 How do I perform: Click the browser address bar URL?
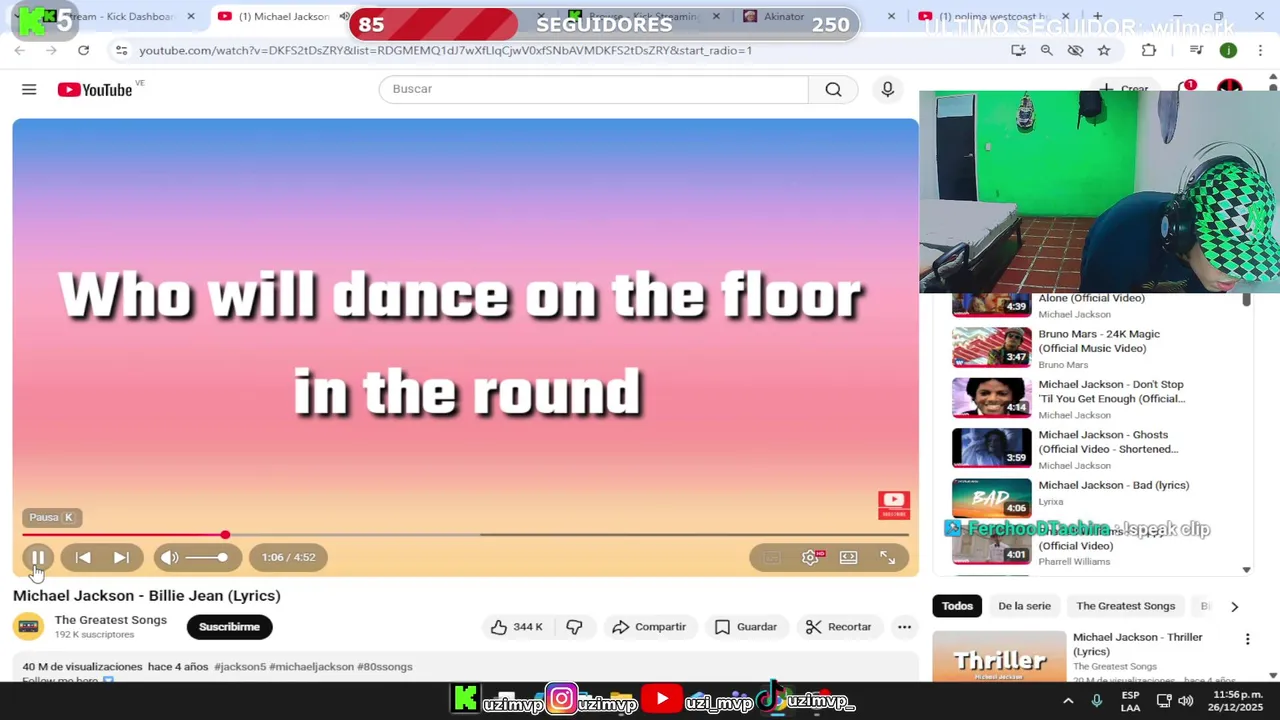(445, 50)
